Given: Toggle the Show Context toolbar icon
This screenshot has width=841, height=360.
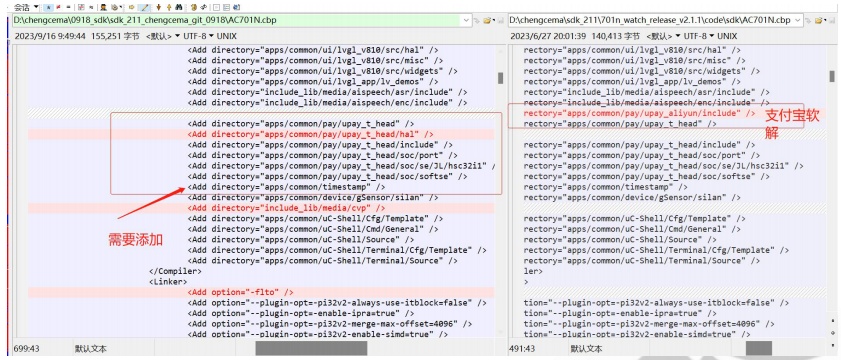Looking at the screenshot, I should coord(81,8).
